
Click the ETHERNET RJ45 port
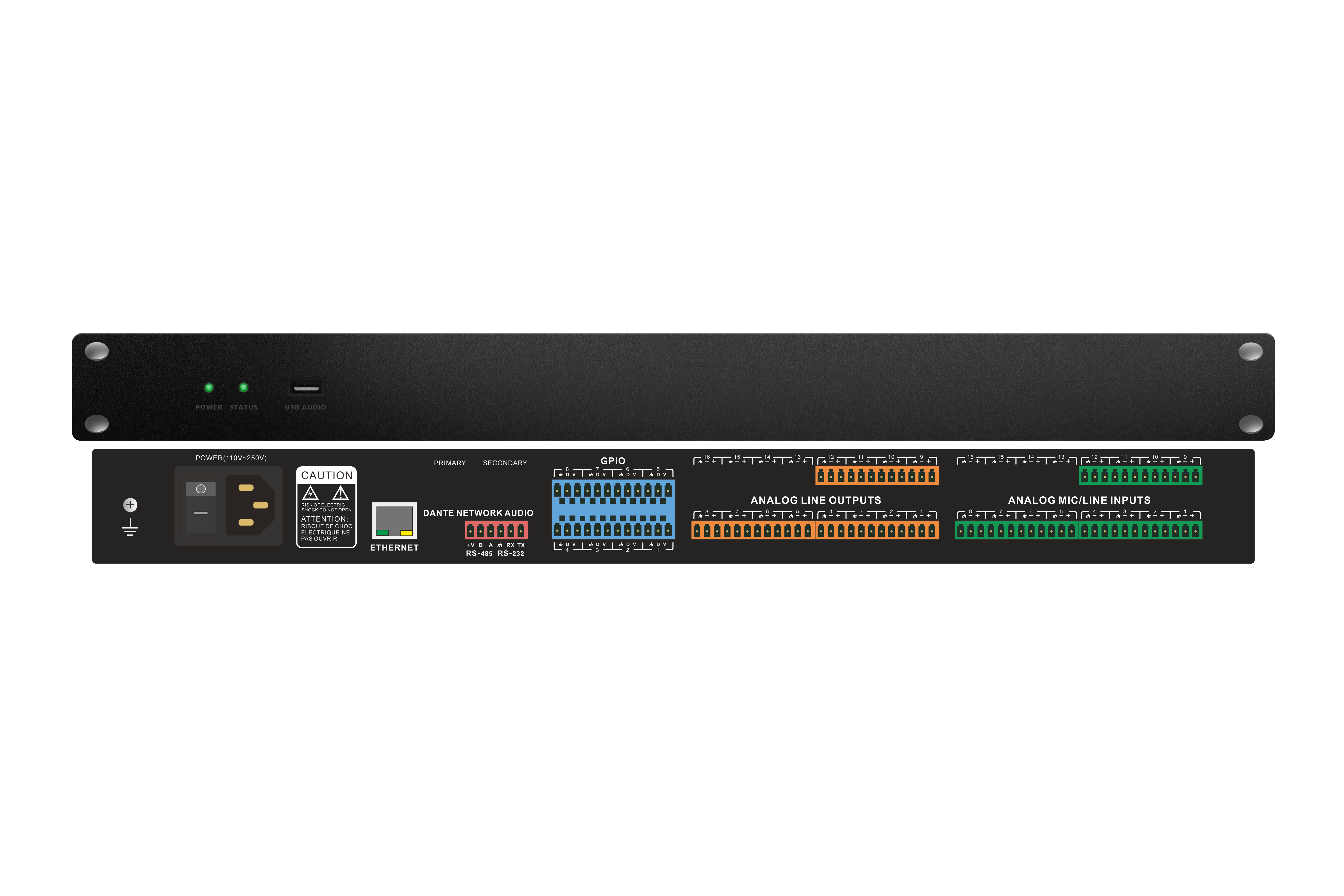[x=394, y=520]
